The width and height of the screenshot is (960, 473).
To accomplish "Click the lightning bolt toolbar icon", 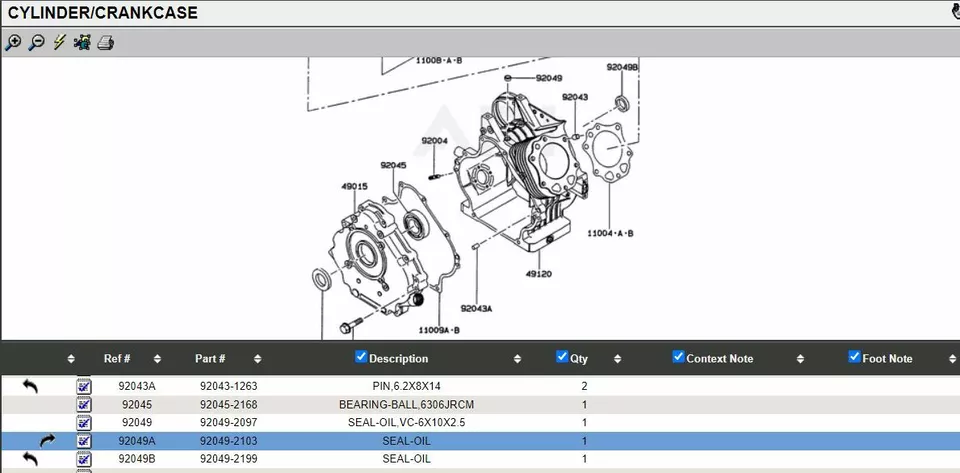I will pyautogui.click(x=59, y=42).
